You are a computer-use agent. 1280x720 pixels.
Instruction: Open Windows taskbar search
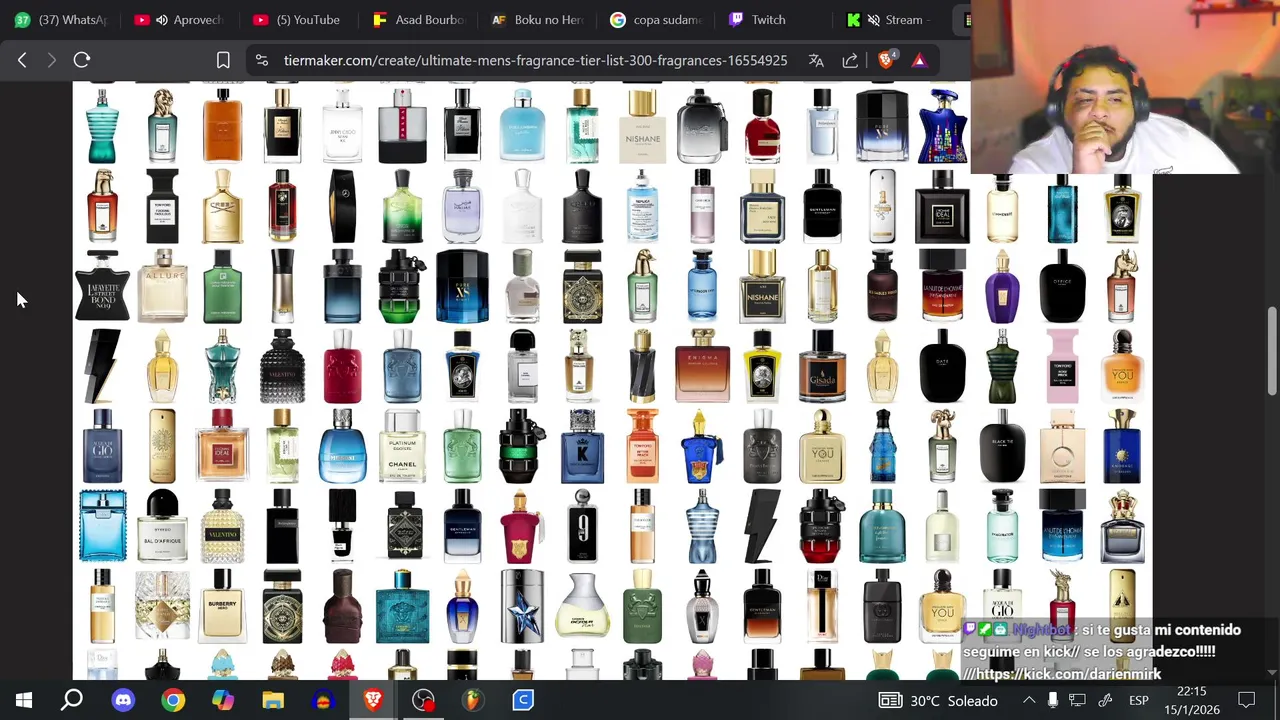click(72, 700)
